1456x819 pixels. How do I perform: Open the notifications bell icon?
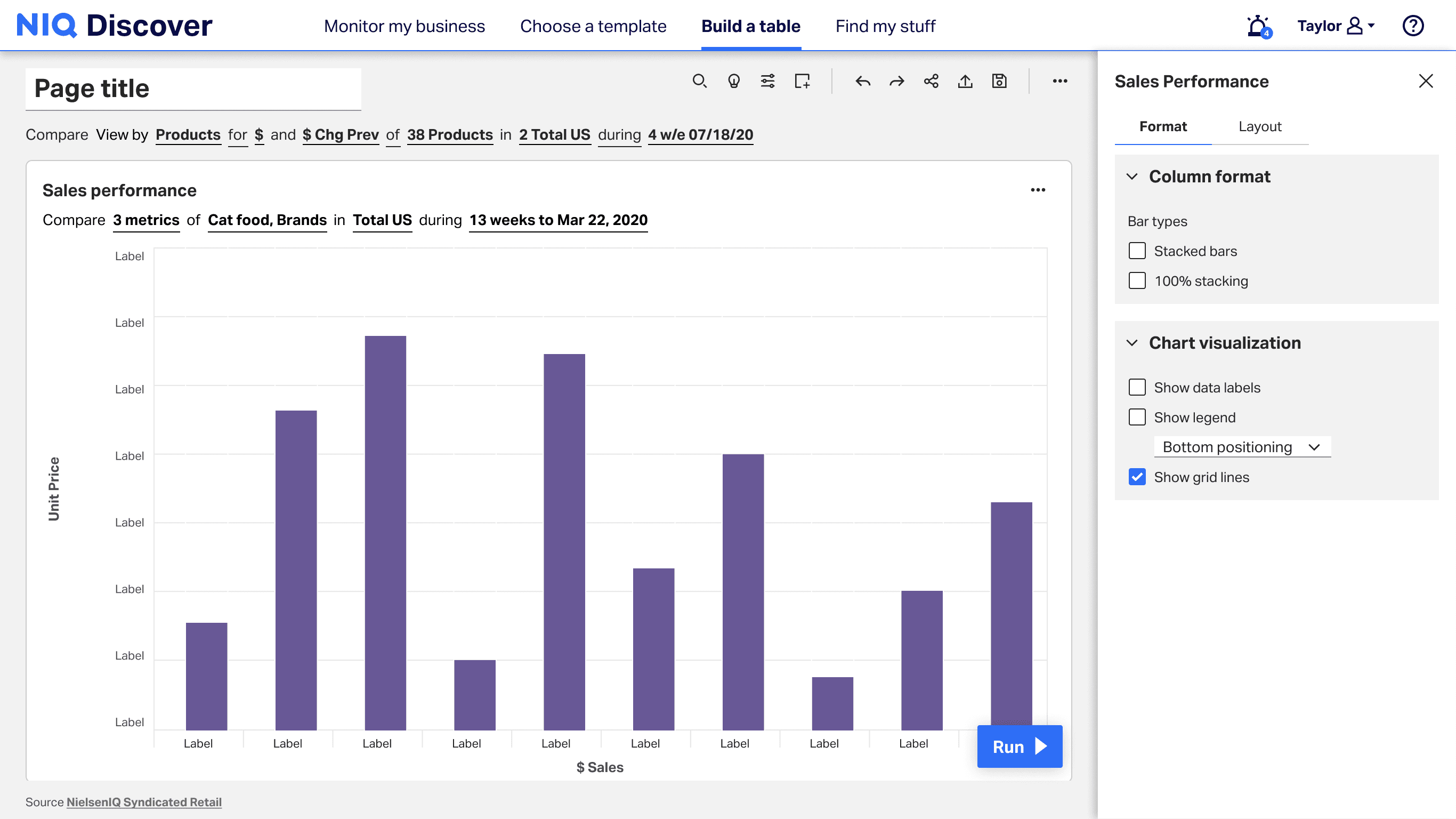[x=1258, y=26]
